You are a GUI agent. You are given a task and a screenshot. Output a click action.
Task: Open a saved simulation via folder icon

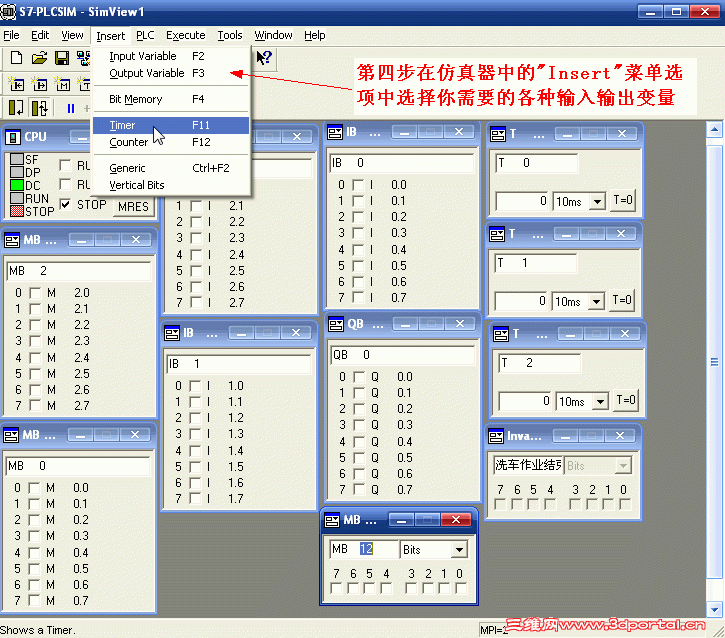[x=39, y=58]
